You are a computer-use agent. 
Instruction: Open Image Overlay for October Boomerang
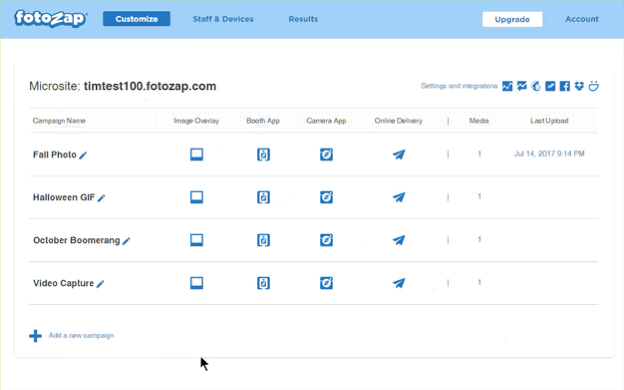coord(197,240)
